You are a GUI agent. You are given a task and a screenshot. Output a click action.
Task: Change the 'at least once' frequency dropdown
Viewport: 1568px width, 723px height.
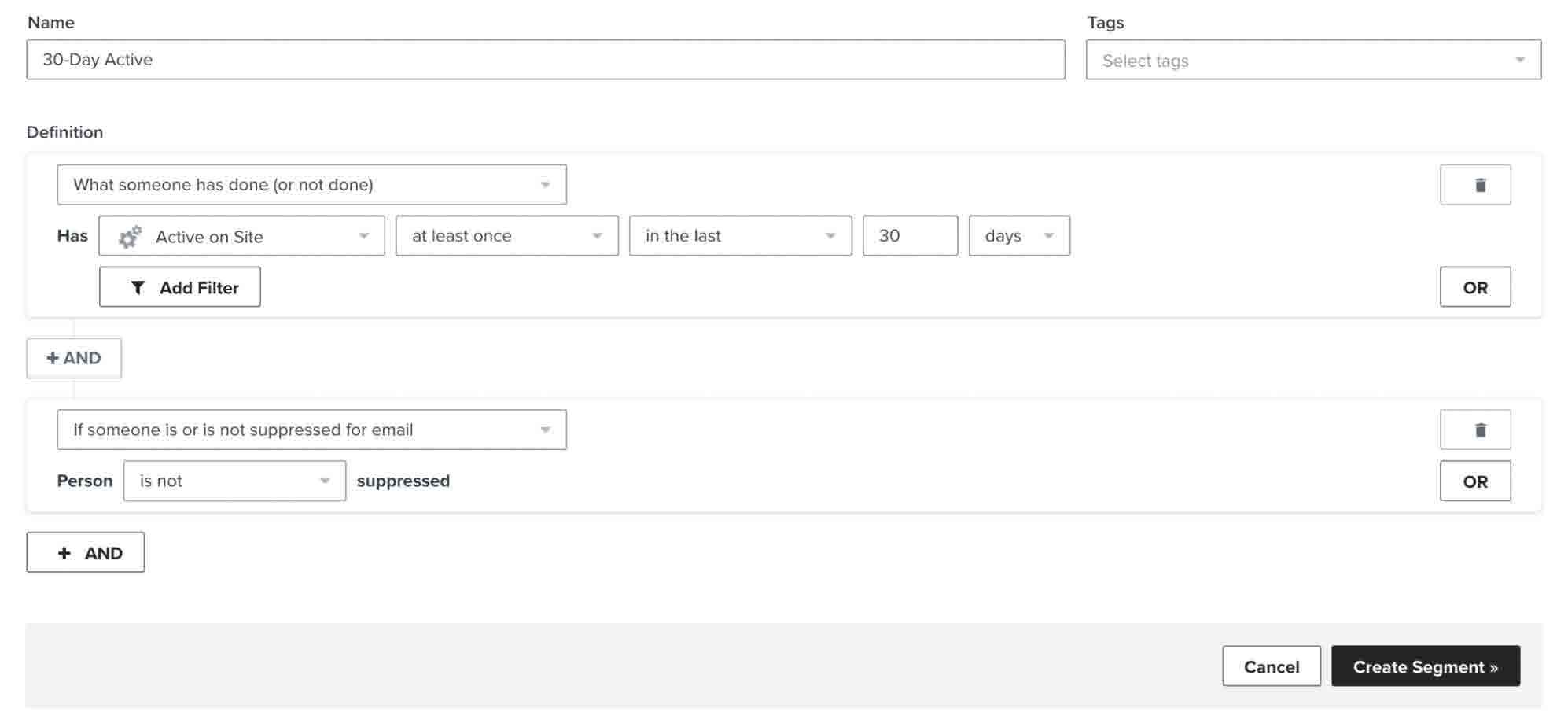coord(506,236)
